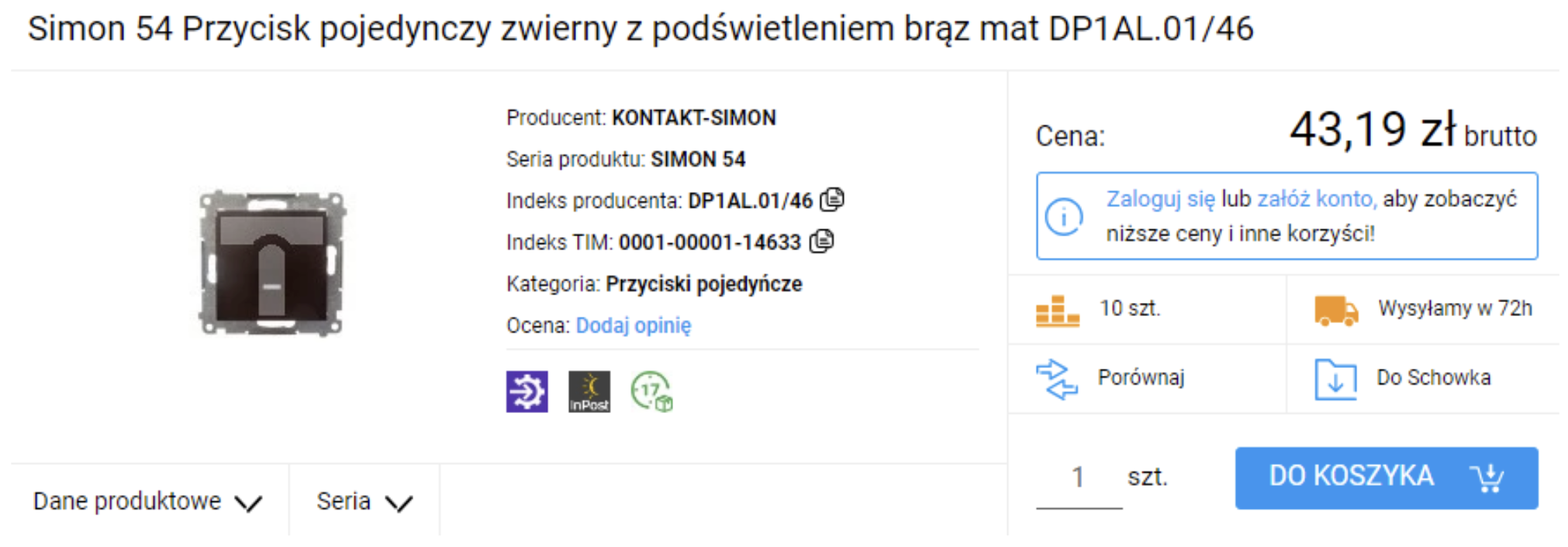Click the orange delivery truck icon
The height and width of the screenshot is (547, 1568).
click(1335, 310)
